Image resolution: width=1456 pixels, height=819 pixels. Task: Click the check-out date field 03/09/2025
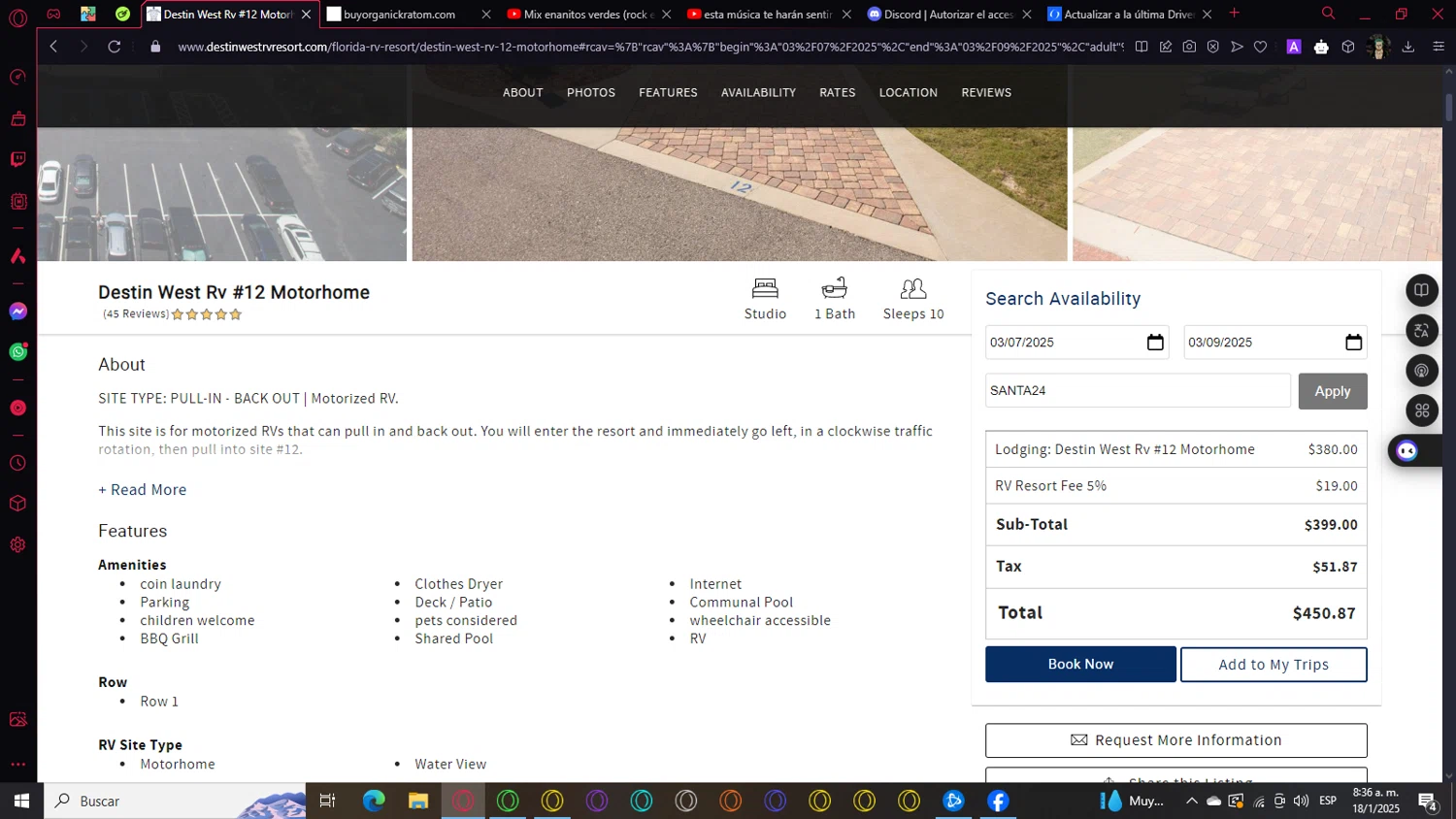tap(1275, 343)
